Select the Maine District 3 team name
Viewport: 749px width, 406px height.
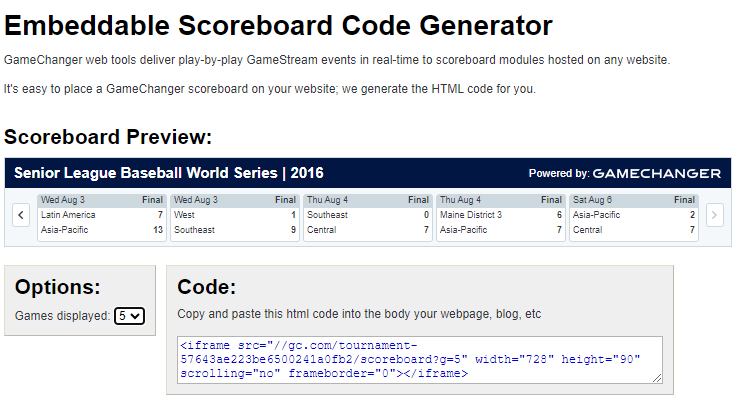(x=471, y=215)
